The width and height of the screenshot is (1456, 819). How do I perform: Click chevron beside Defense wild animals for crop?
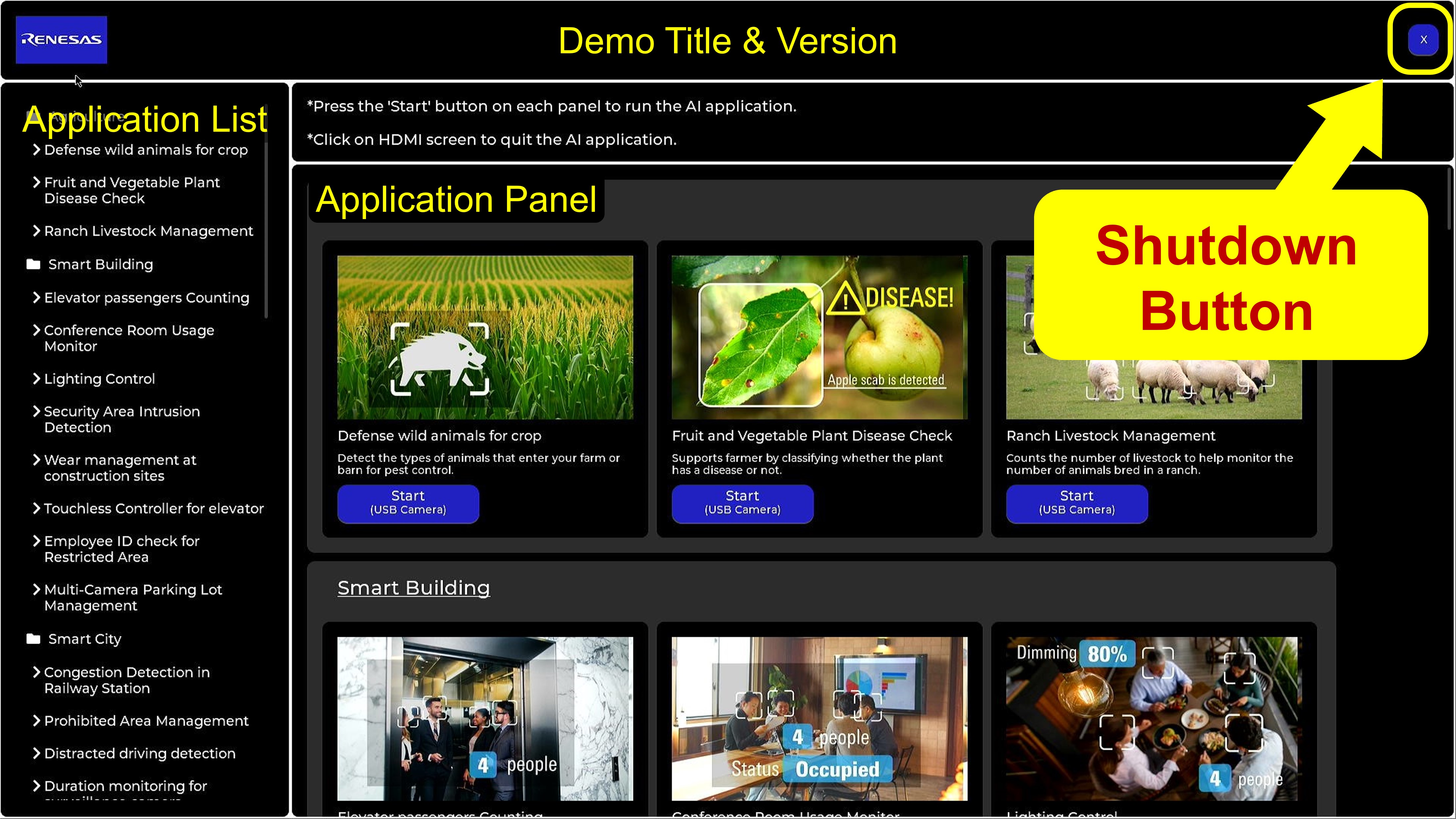(x=37, y=149)
